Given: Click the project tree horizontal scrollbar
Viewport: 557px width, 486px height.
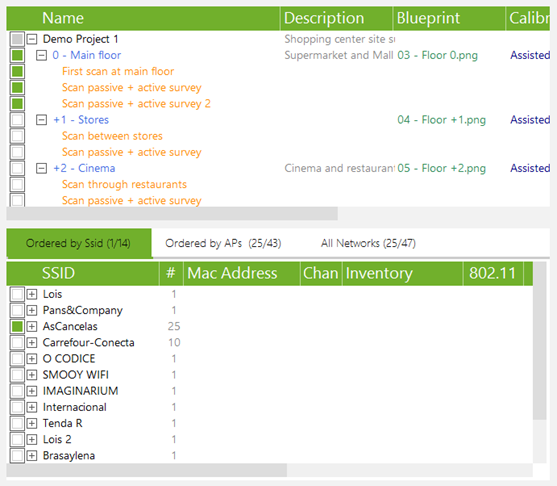Looking at the screenshot, I should [172, 214].
